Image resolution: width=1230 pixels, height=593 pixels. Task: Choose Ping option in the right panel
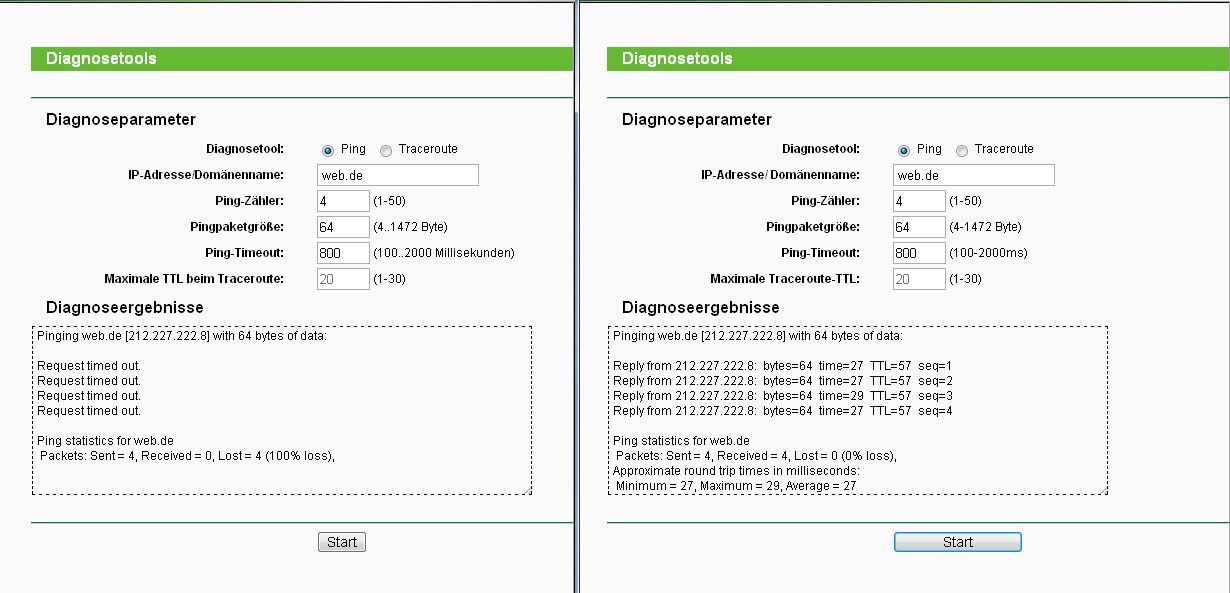[903, 150]
